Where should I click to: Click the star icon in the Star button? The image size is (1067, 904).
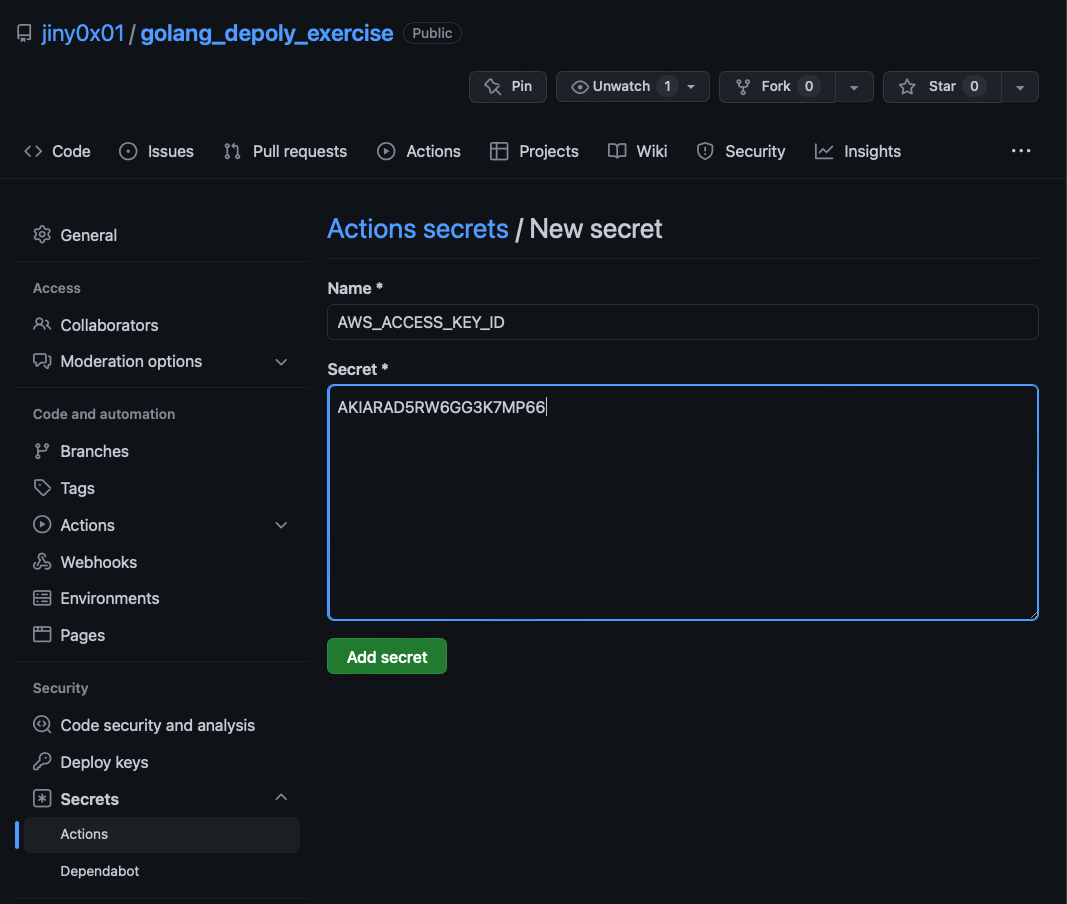point(906,86)
